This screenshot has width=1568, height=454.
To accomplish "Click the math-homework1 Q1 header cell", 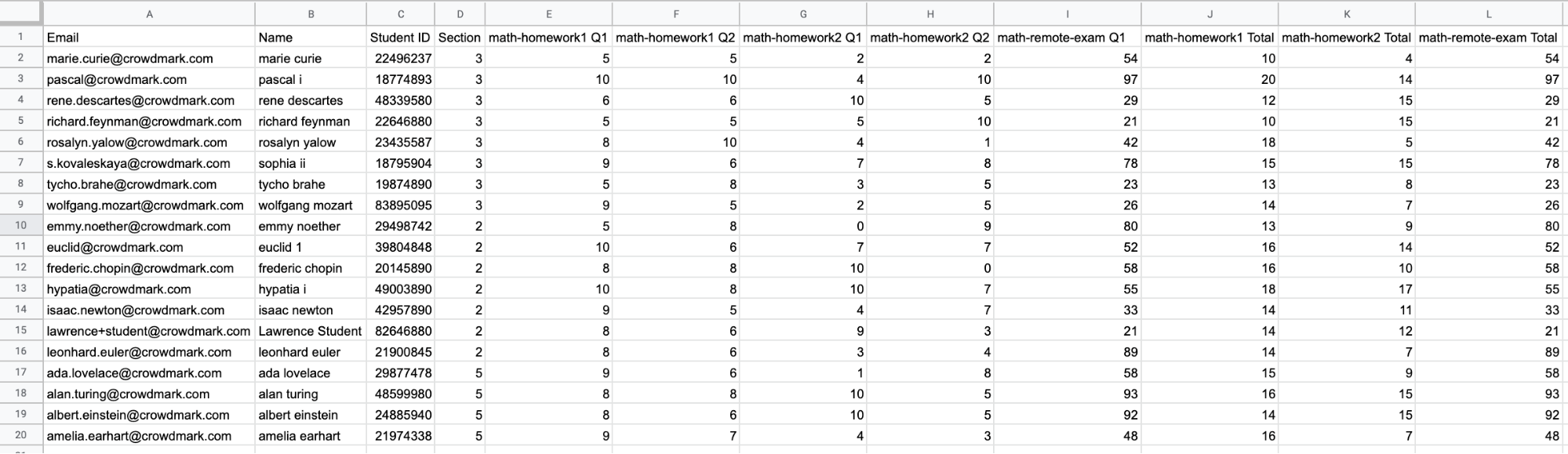I will (549, 37).
